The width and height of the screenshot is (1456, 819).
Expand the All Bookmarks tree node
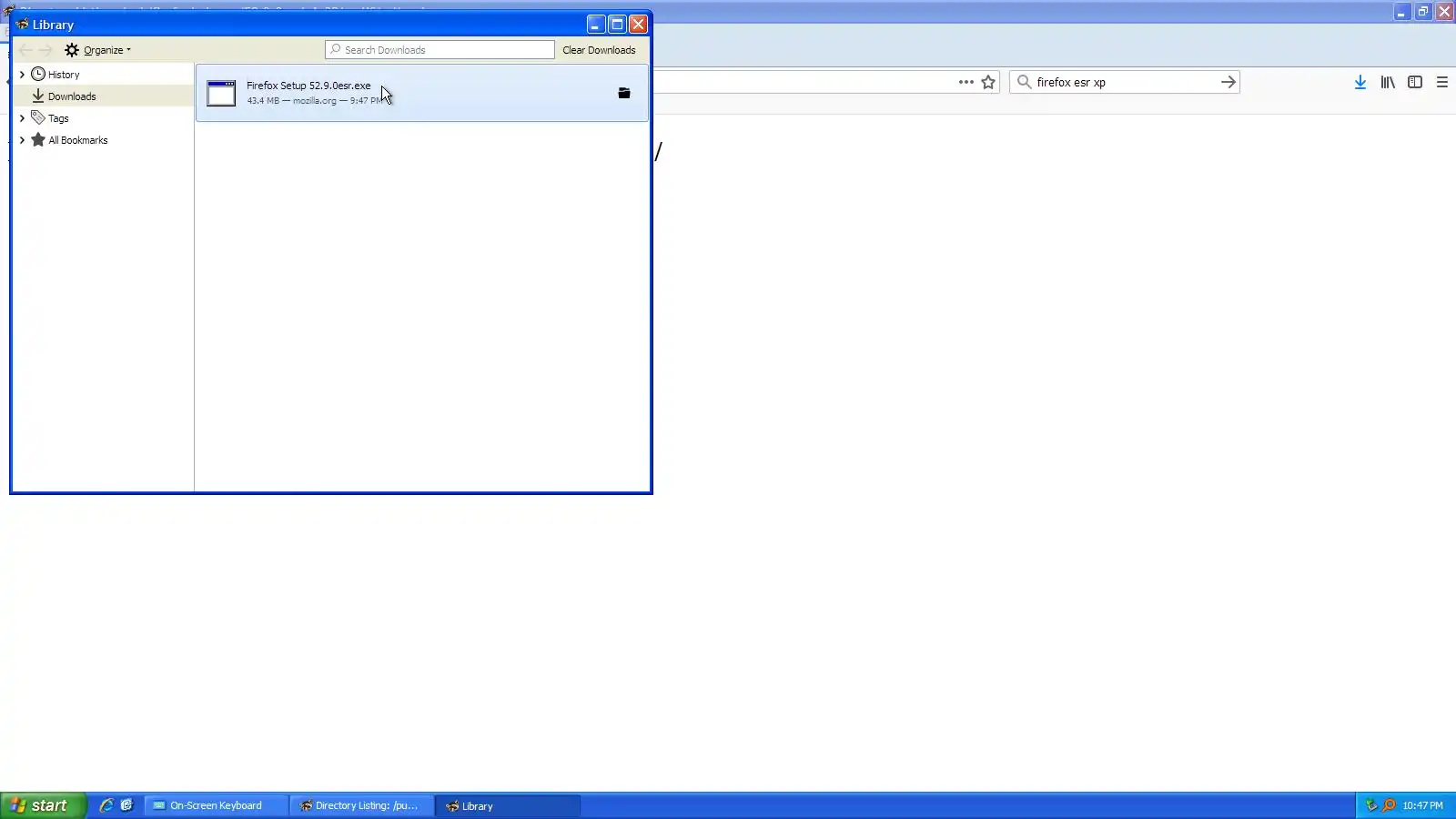[x=22, y=140]
